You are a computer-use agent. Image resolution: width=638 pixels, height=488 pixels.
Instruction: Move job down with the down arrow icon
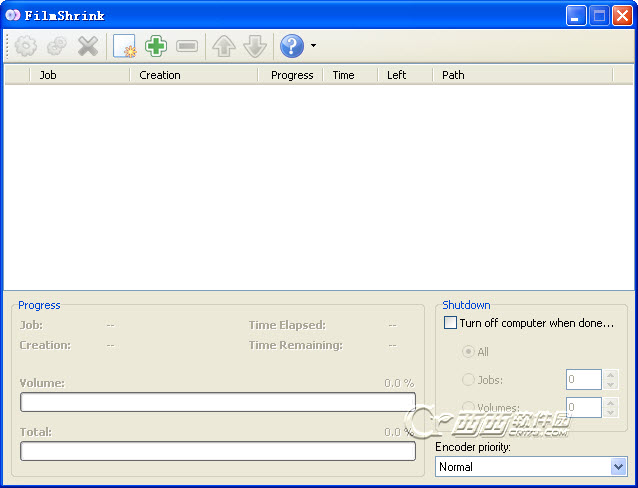click(x=255, y=46)
